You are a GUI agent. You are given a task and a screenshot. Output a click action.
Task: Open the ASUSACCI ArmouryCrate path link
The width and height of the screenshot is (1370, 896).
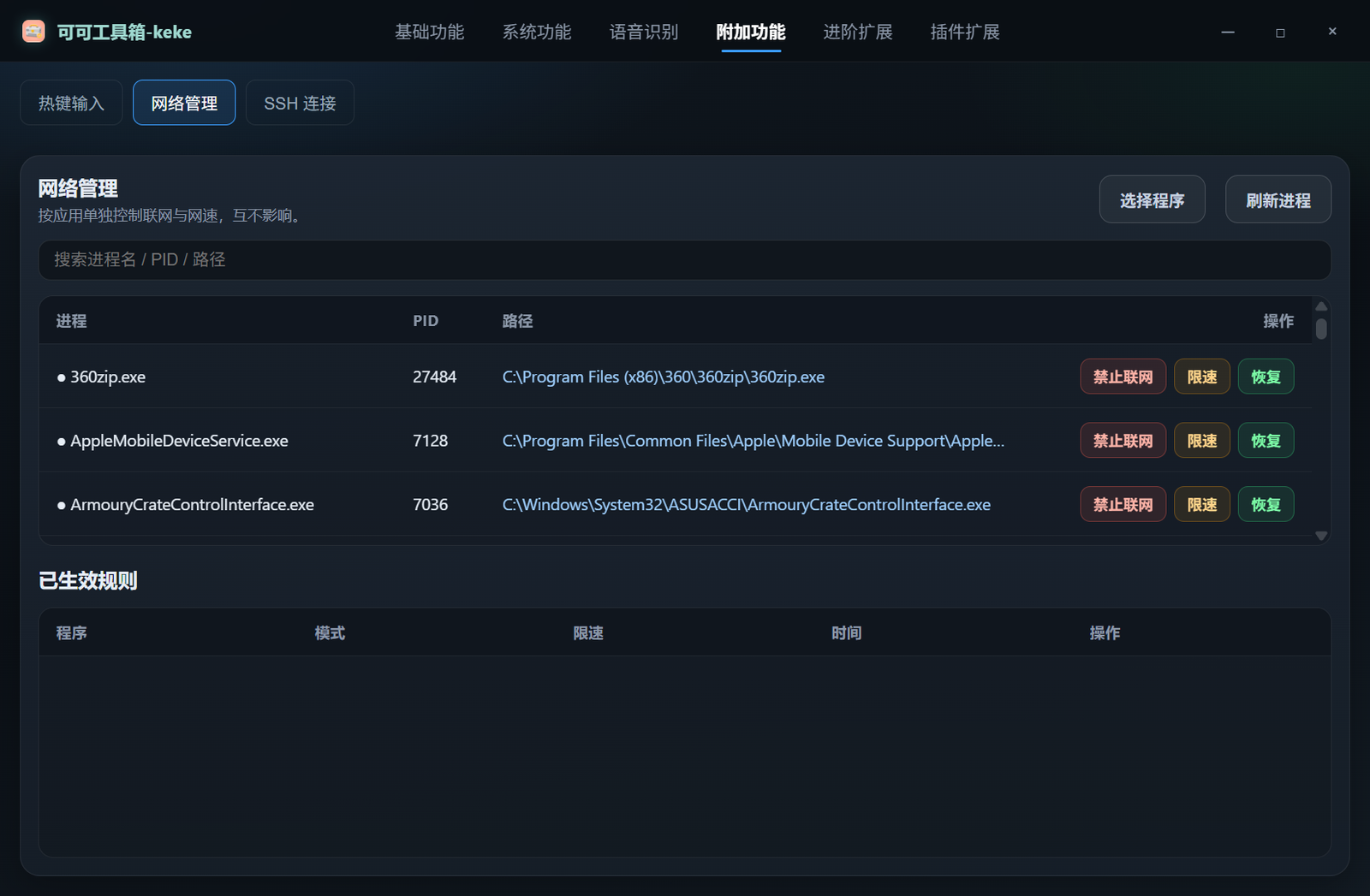(747, 505)
